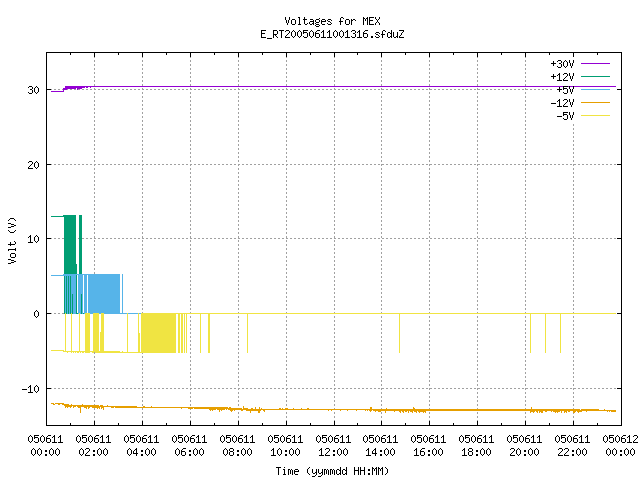Click the purple +30V legend line sample
The height and width of the screenshot is (480, 640).
(x=595, y=64)
